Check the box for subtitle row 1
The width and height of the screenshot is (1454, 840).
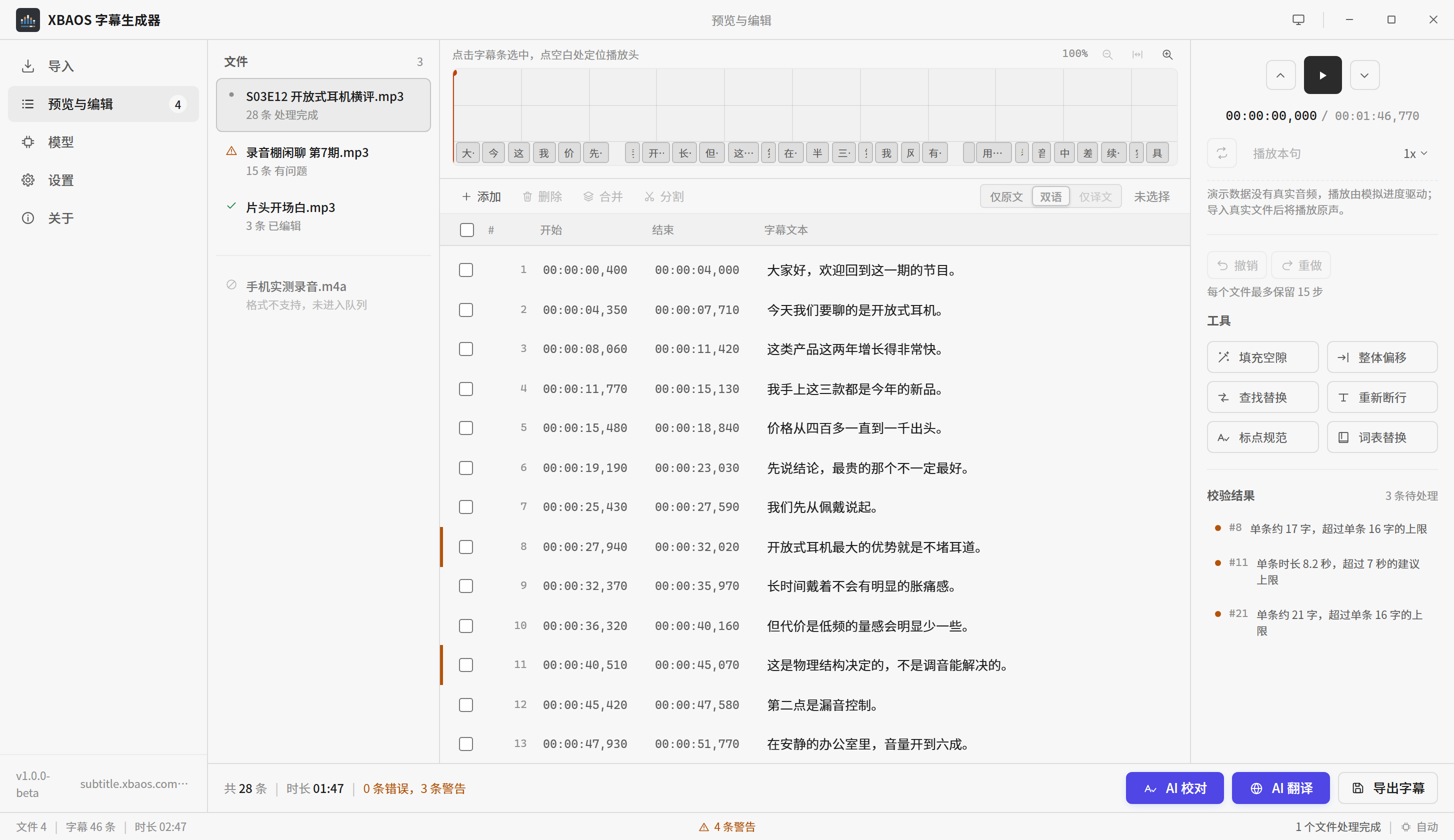pyautogui.click(x=466, y=270)
